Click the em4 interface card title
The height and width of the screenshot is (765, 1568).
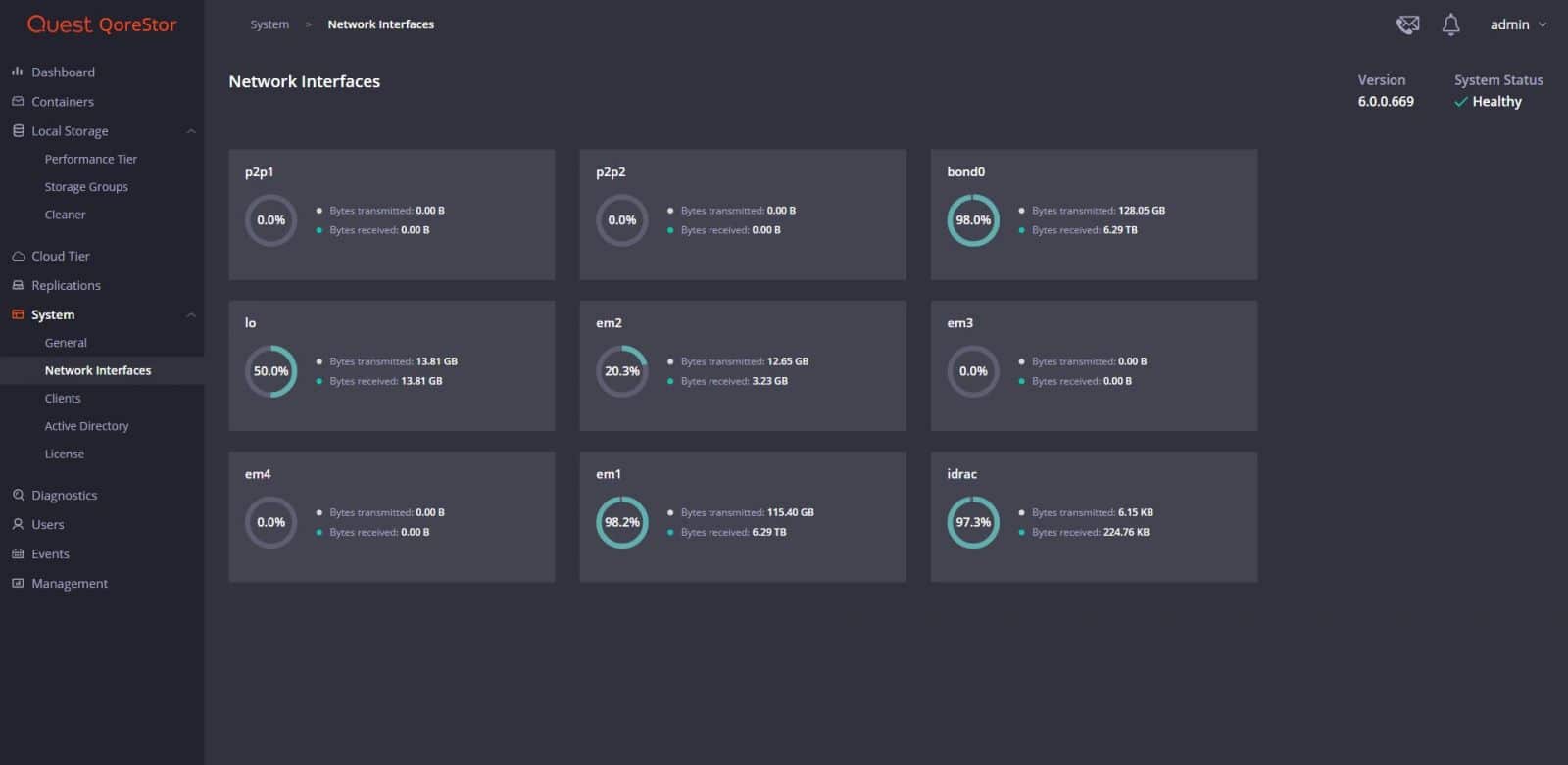pyautogui.click(x=258, y=473)
